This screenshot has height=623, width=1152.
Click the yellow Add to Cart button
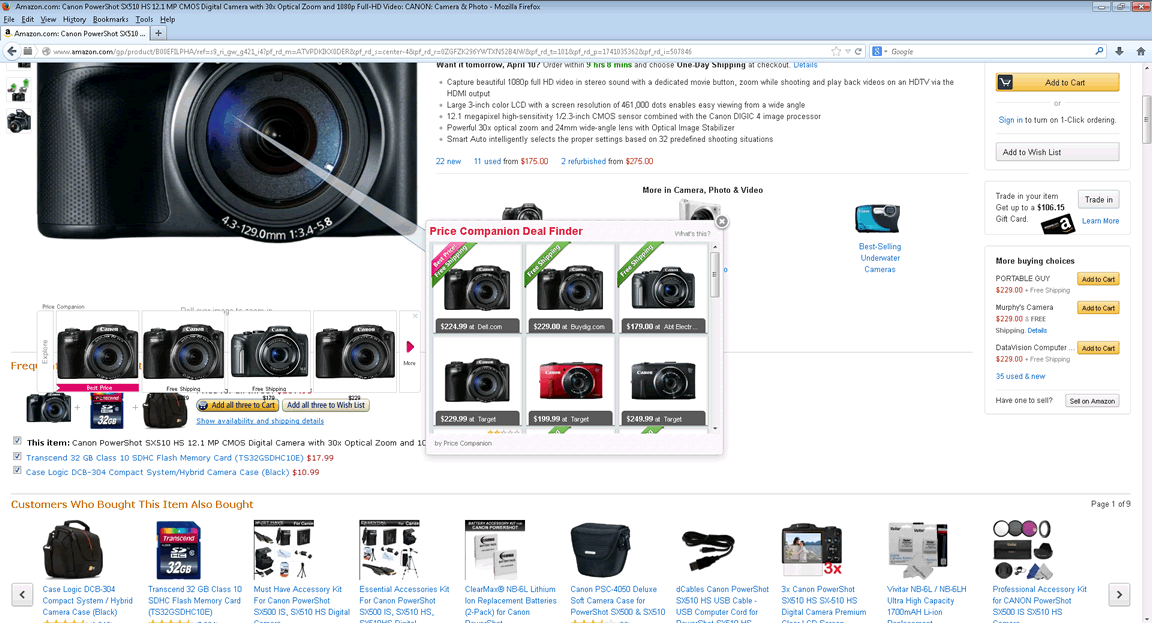pos(1057,83)
